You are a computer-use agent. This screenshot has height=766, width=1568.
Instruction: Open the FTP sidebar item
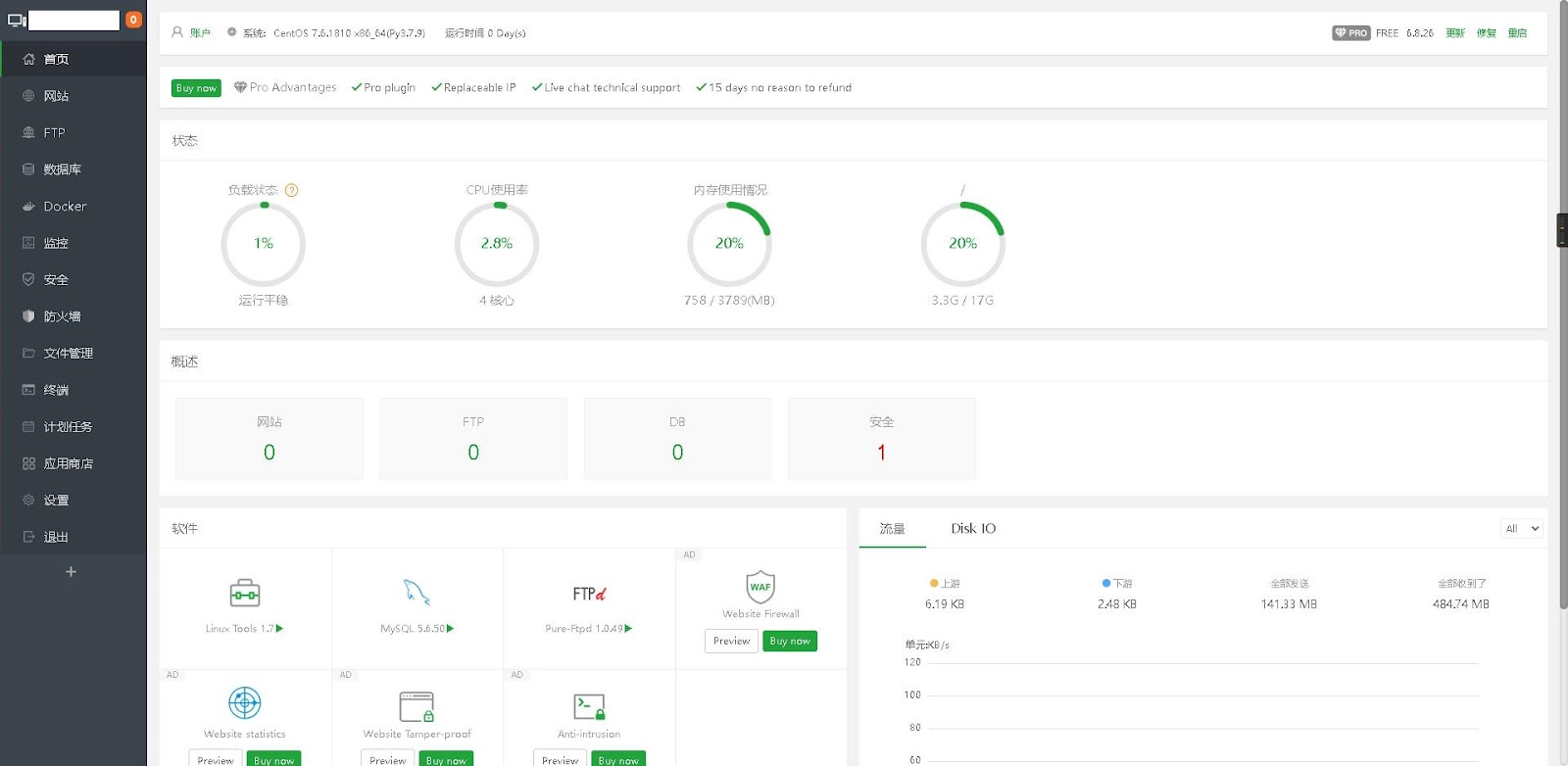pos(73,132)
